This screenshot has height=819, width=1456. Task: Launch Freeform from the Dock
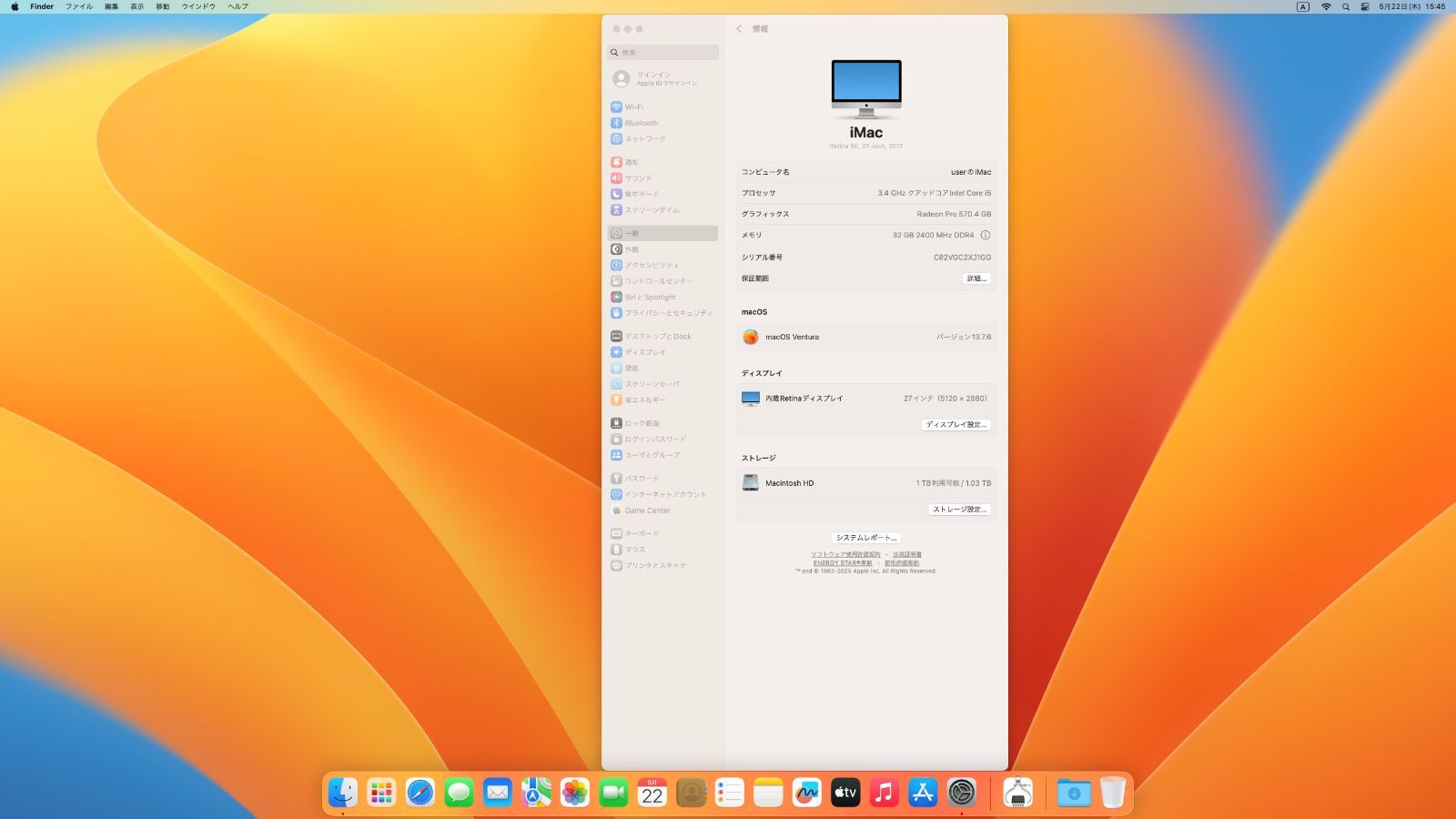click(807, 793)
